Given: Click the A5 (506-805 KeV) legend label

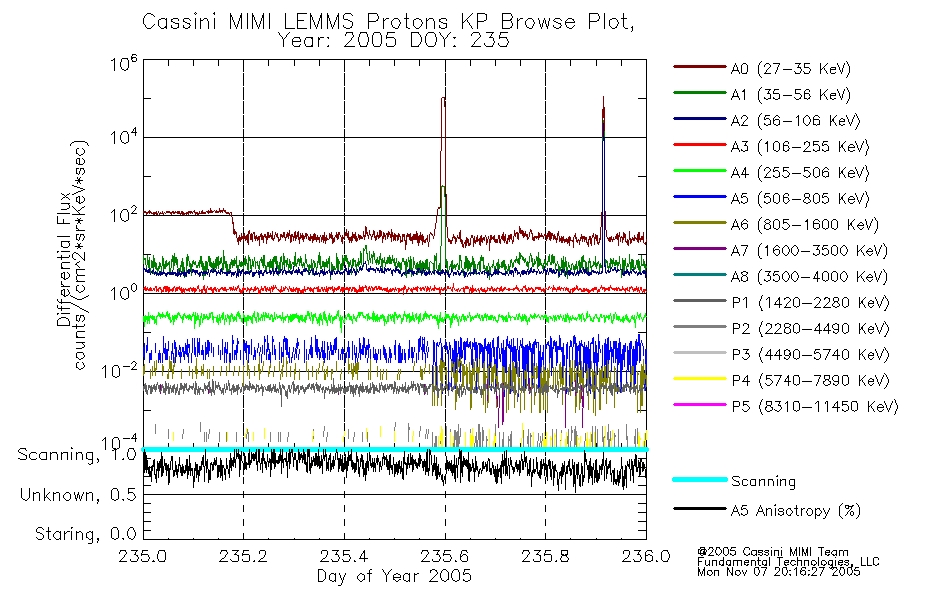Looking at the screenshot, I should tap(800, 199).
